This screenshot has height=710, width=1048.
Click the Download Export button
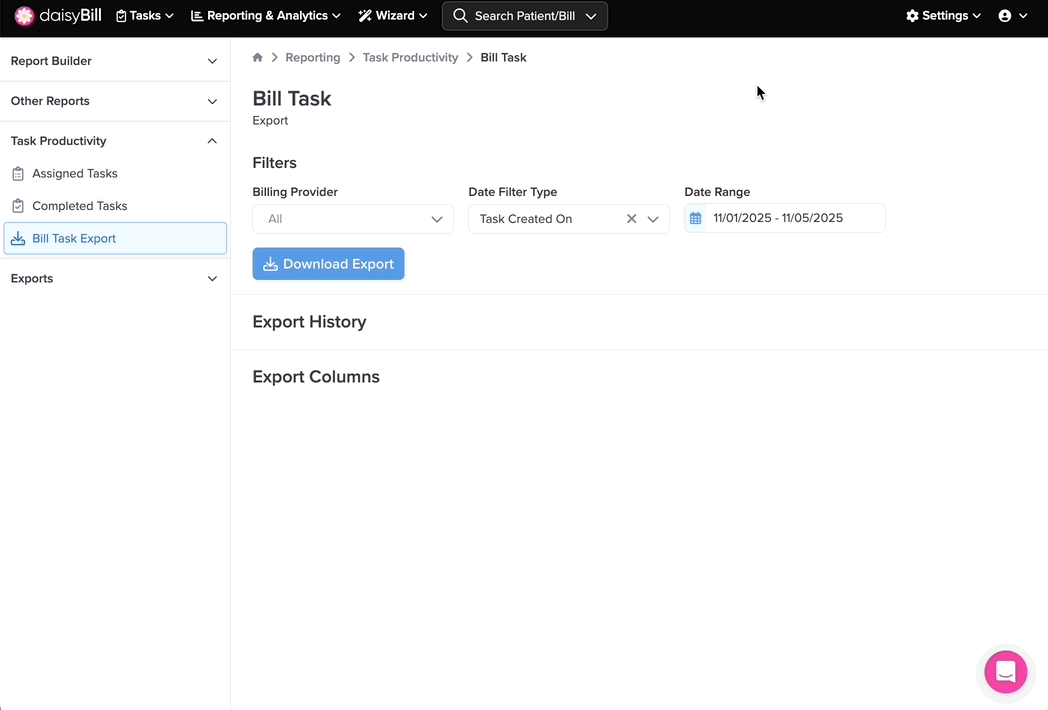328,264
